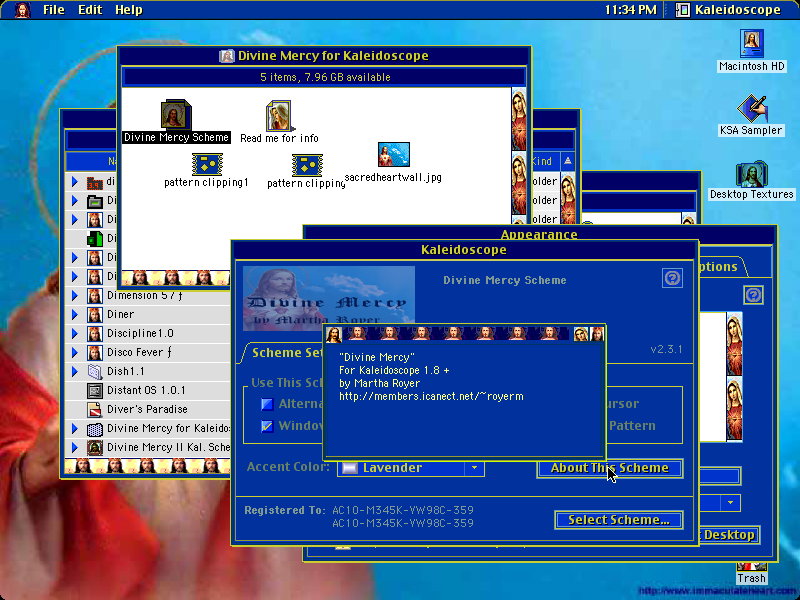Click the 'For Kaleidoscope 1.8 +' text
The image size is (800, 600).
[394, 370]
